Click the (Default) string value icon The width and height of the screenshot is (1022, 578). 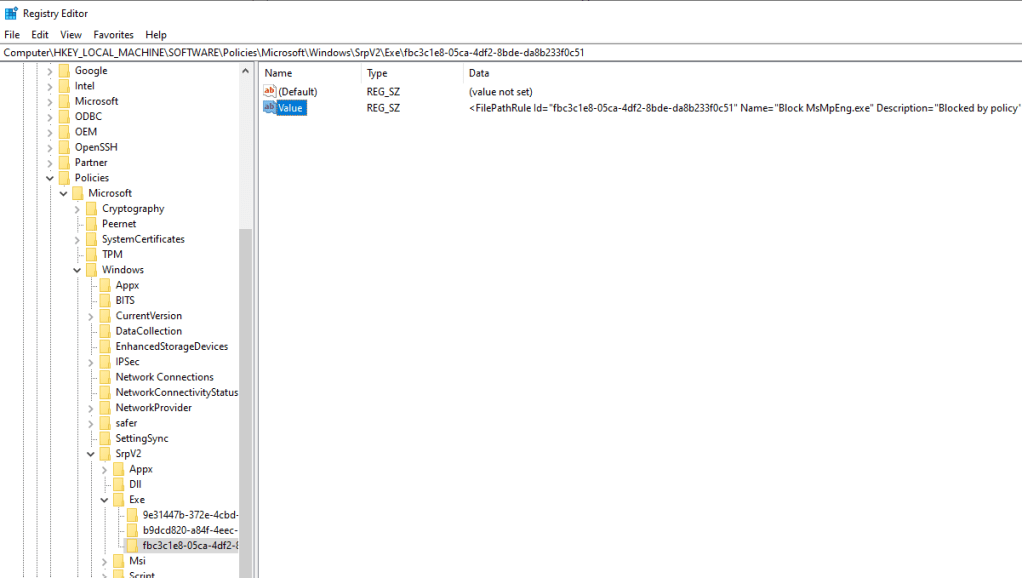(269, 92)
